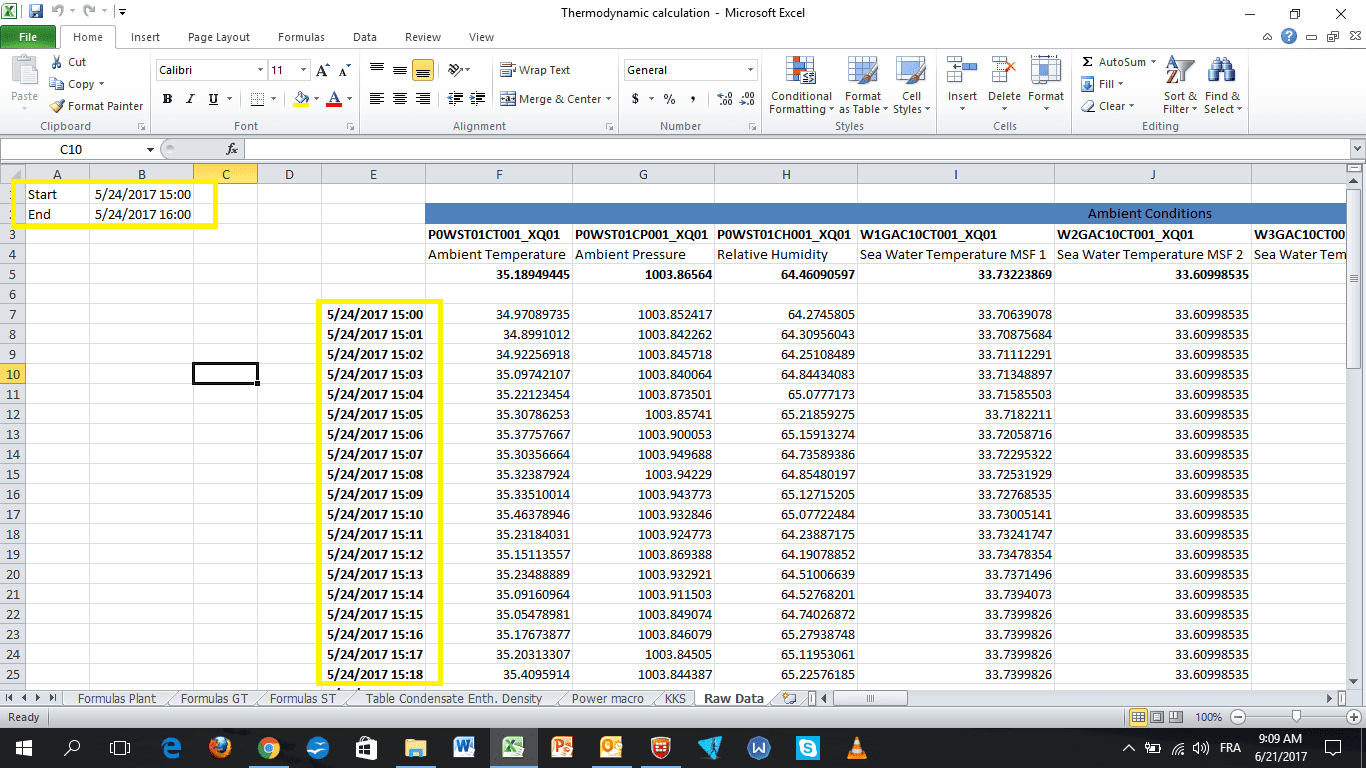Viewport: 1366px width, 768px height.
Task: Open the Formulas GT sheet tab
Action: coord(214,699)
